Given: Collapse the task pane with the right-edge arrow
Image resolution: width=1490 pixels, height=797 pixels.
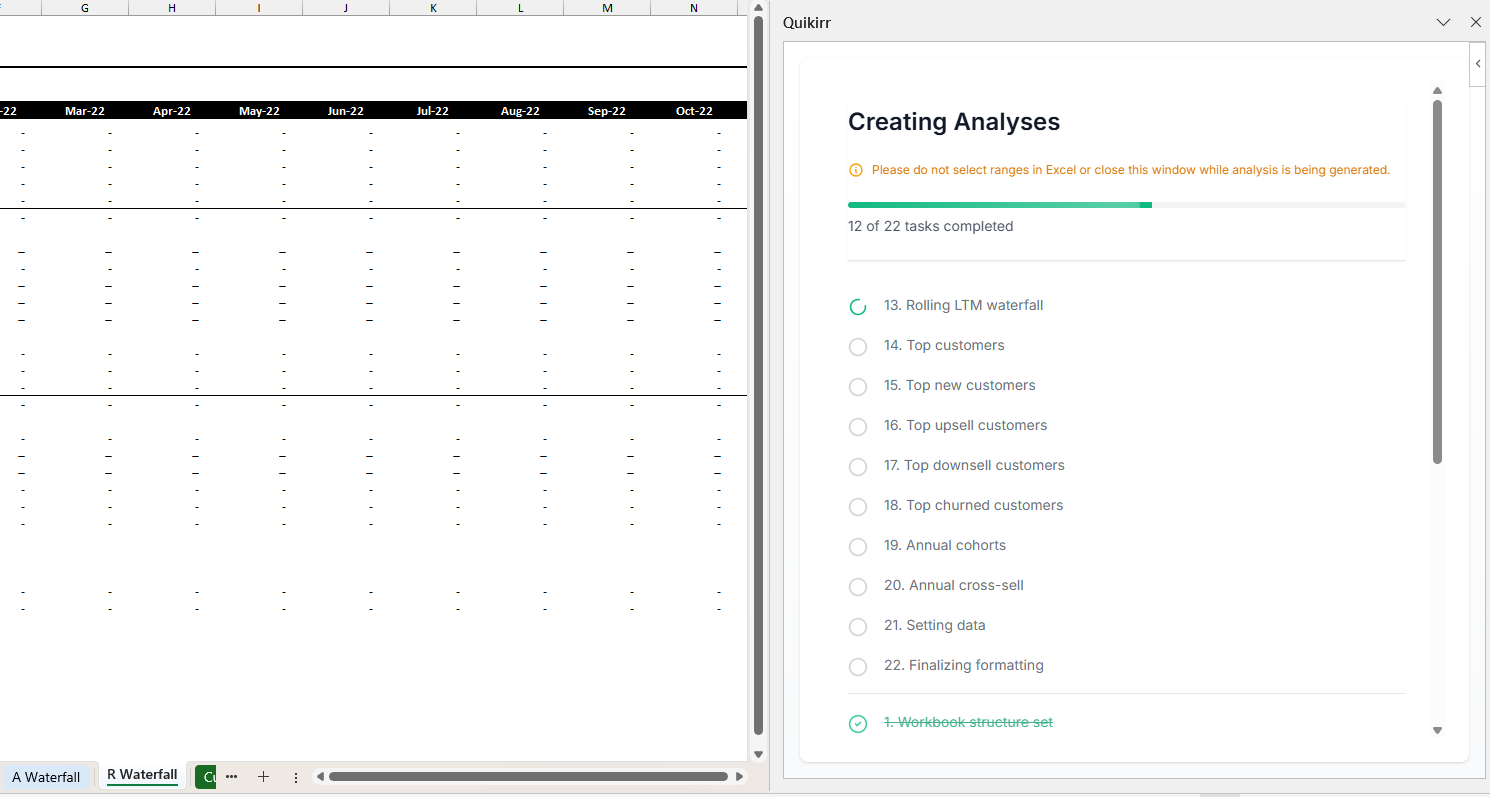Looking at the screenshot, I should click(1478, 63).
